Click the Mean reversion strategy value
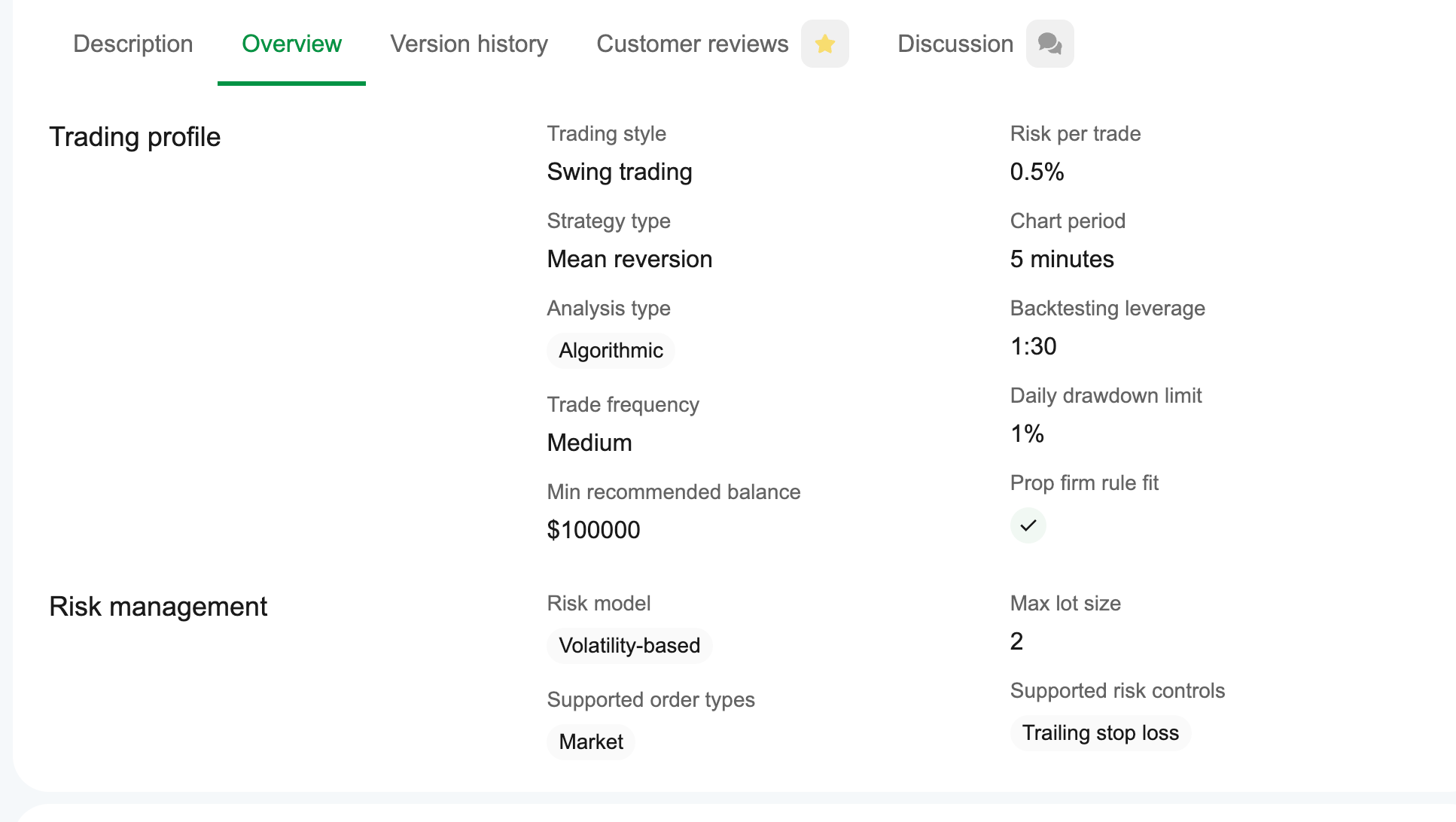Screen dimensions: 1456x822 coord(629,260)
